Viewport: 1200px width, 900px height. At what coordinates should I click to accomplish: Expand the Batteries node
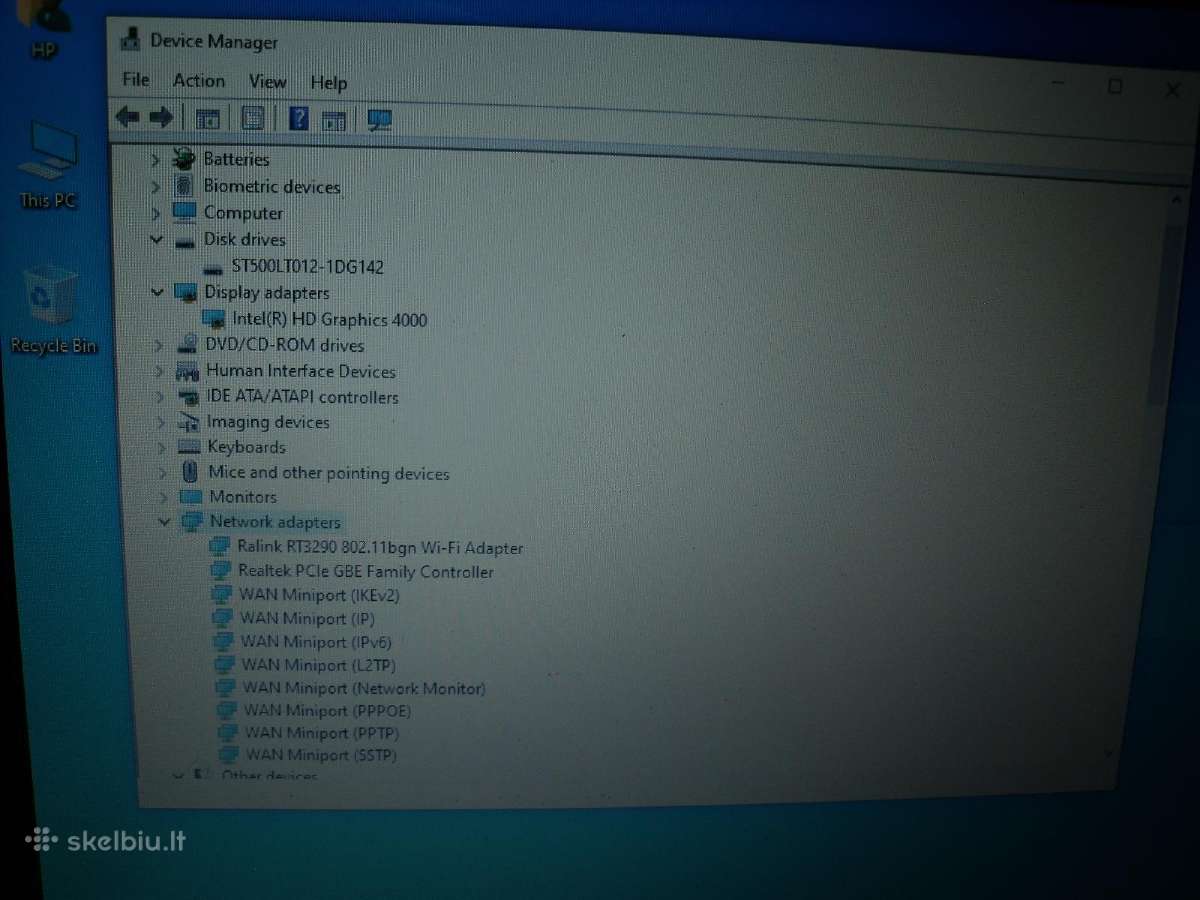[x=155, y=159]
